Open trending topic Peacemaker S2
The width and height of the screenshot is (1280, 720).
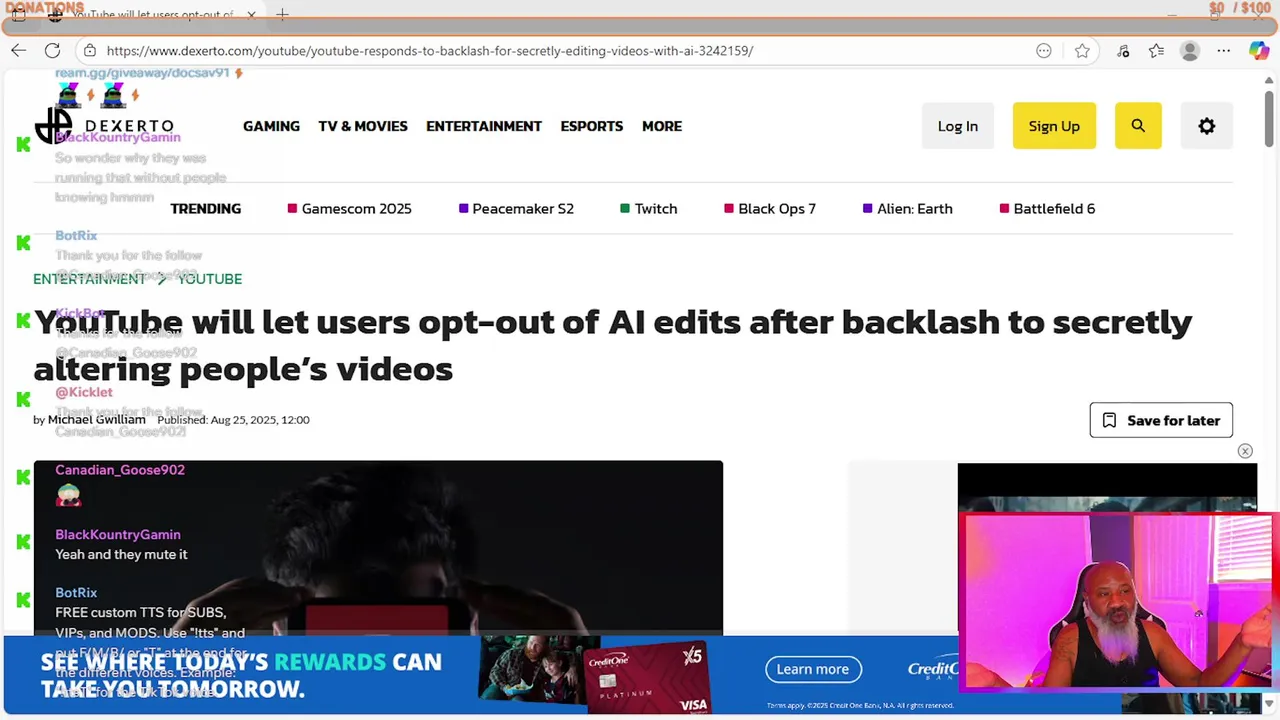coord(516,208)
